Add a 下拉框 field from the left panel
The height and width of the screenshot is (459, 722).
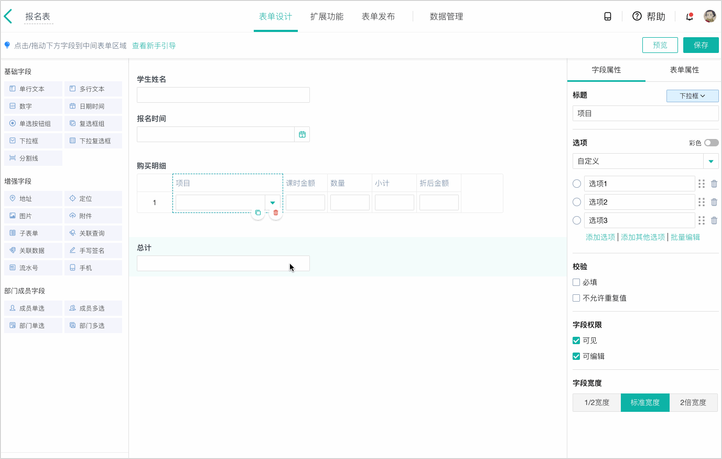pyautogui.click(x=33, y=141)
